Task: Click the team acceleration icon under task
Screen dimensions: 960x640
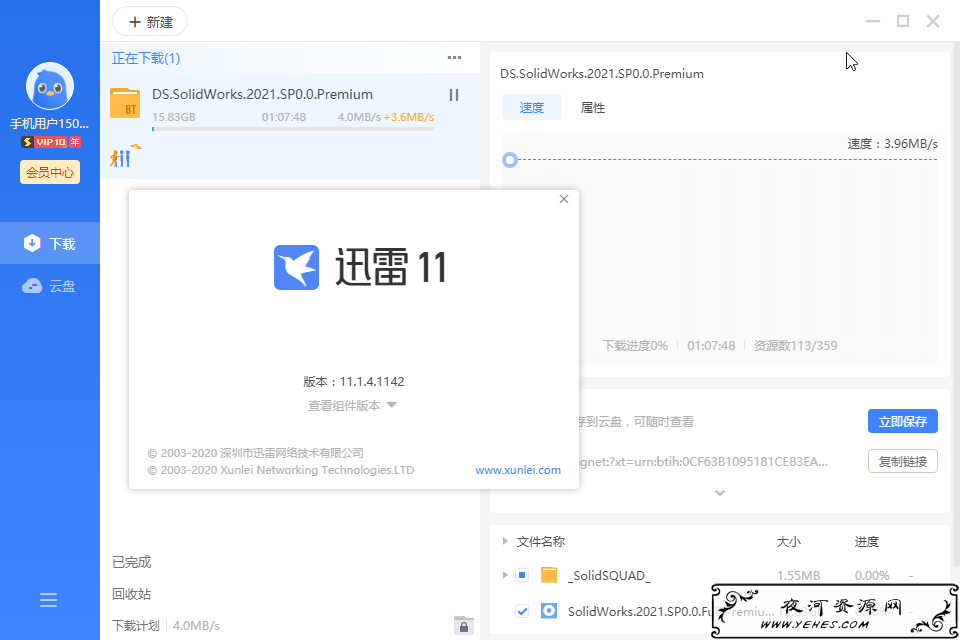Action: 125,156
